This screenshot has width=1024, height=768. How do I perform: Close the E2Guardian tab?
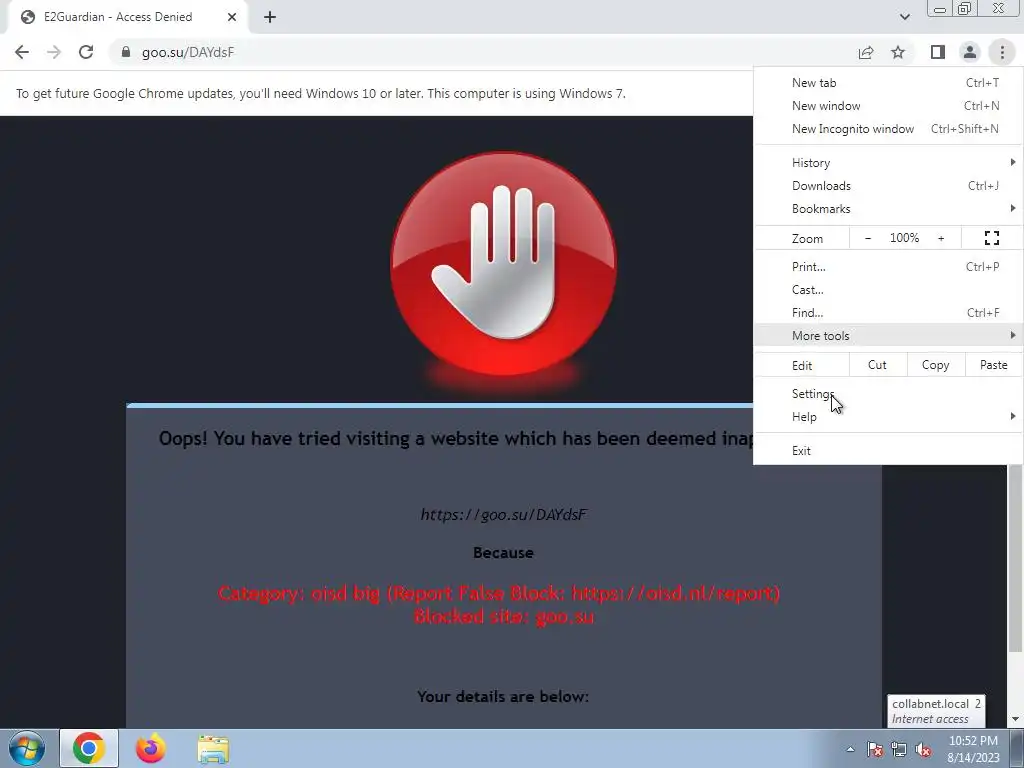pyautogui.click(x=232, y=17)
